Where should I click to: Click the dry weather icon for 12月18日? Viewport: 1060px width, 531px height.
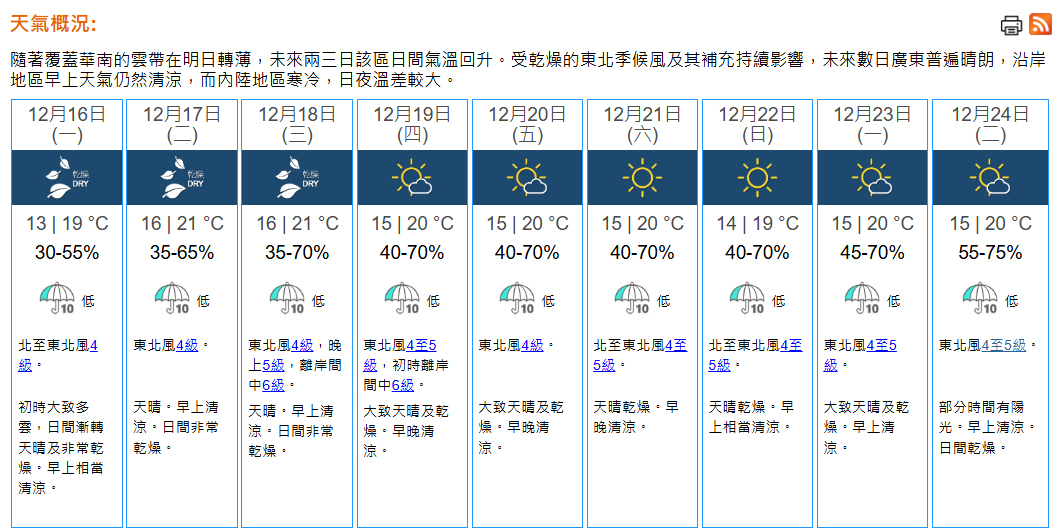(x=297, y=178)
